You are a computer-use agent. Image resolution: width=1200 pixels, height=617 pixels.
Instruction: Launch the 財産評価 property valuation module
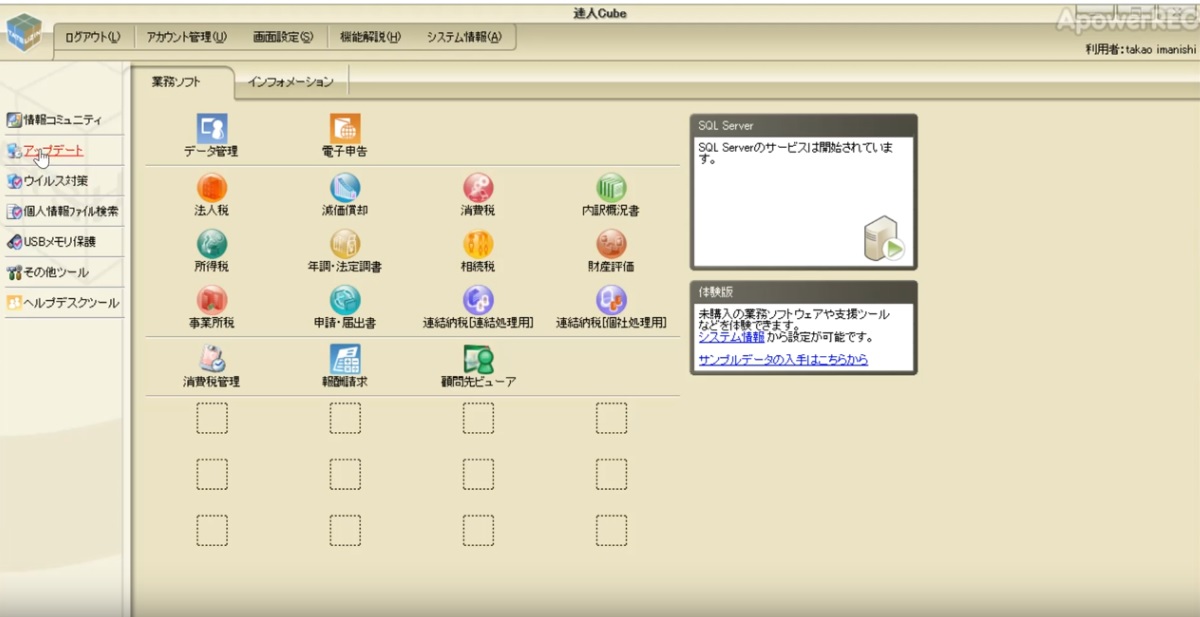pos(611,251)
